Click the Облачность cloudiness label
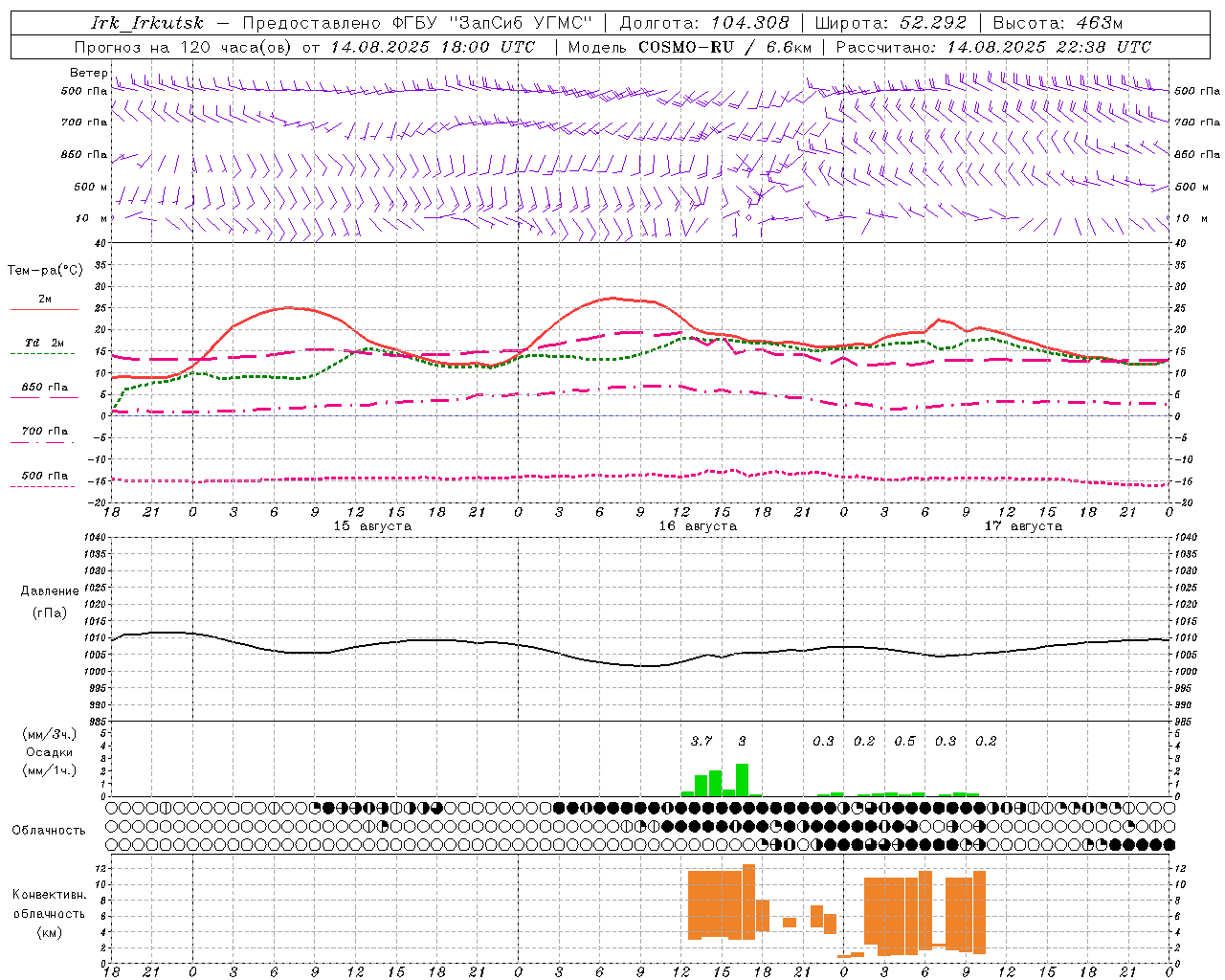Image resolution: width=1225 pixels, height=980 pixels. pyautogui.click(x=49, y=831)
